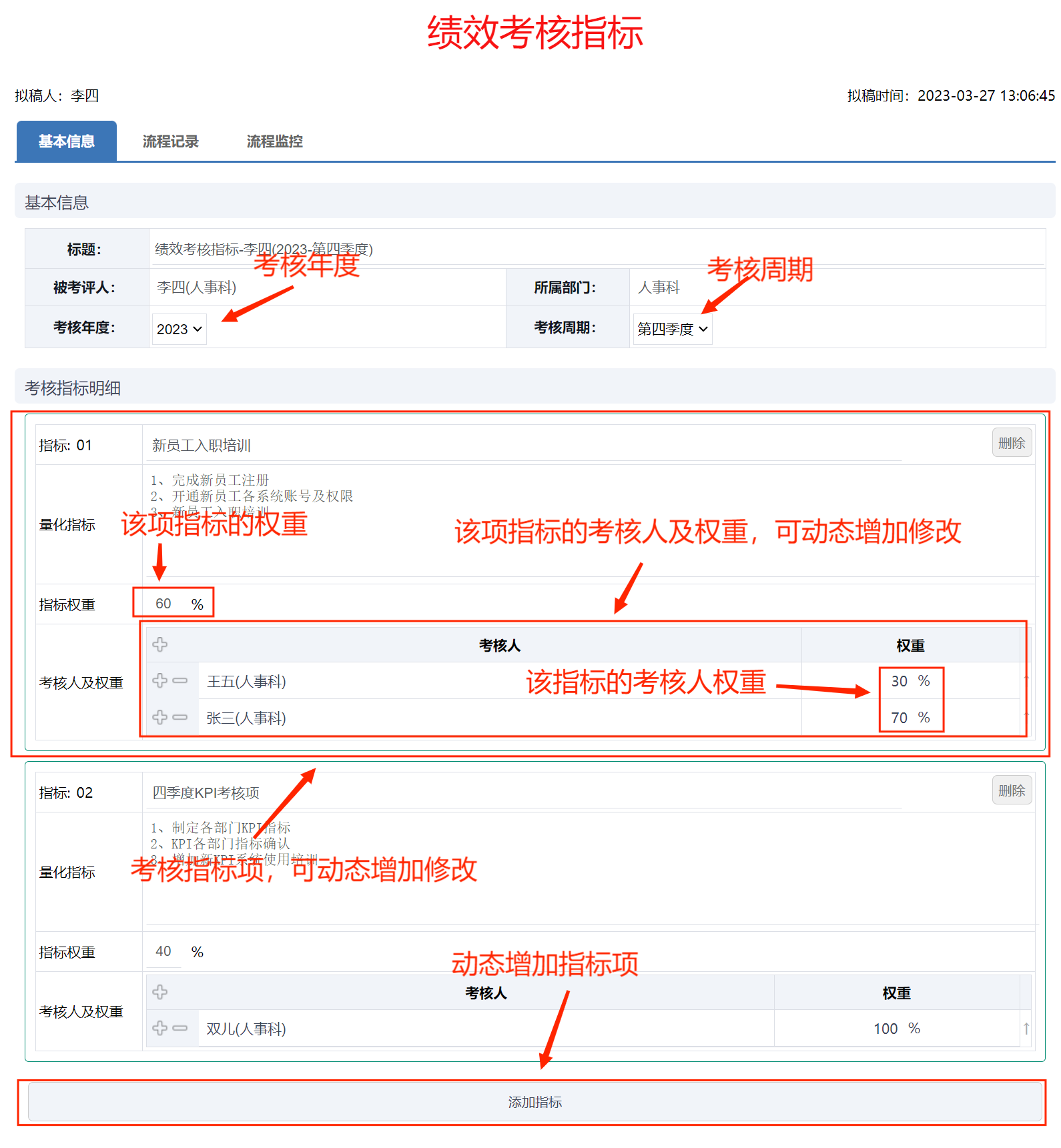
Task: Click plus icon in first 考核人 table header
Action: tap(160, 645)
